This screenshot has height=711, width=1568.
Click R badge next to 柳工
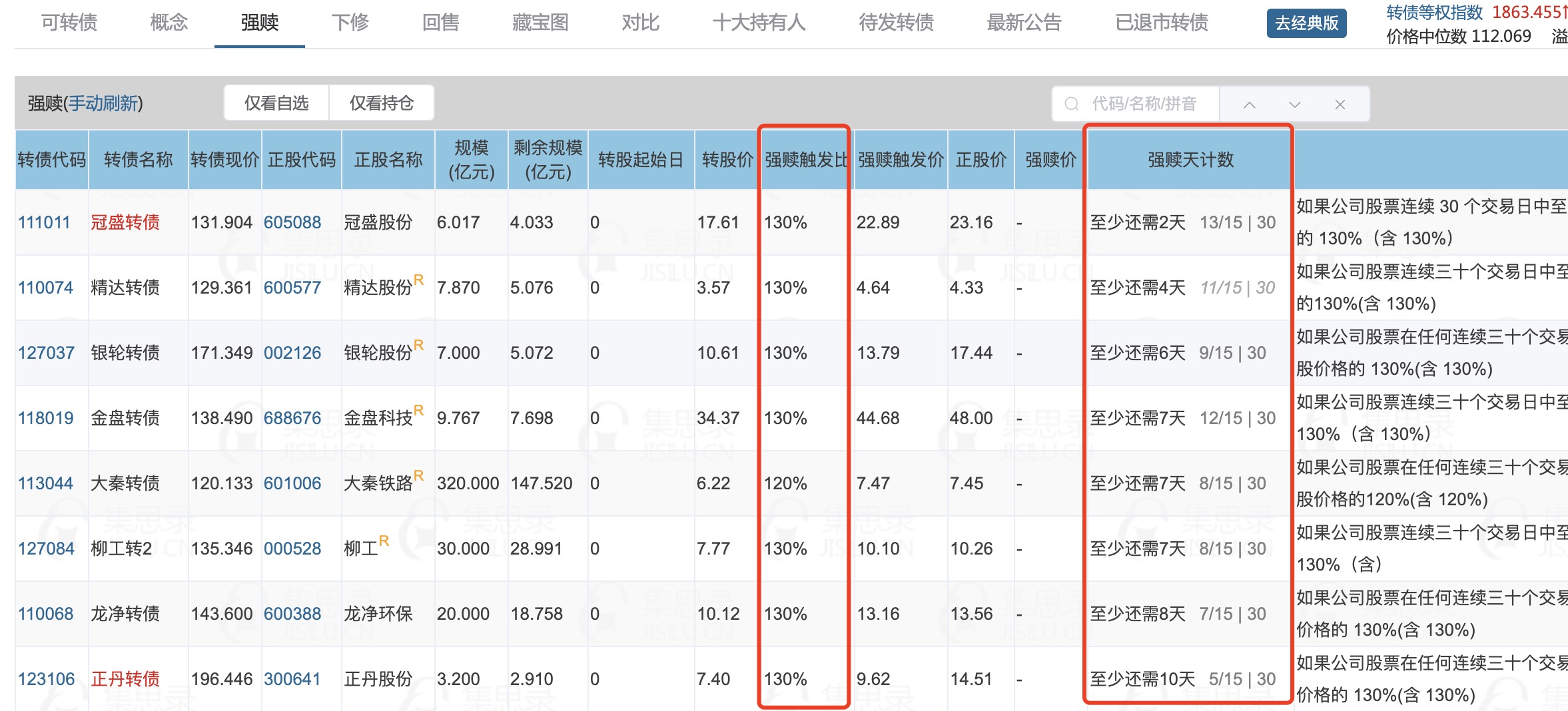(x=384, y=541)
